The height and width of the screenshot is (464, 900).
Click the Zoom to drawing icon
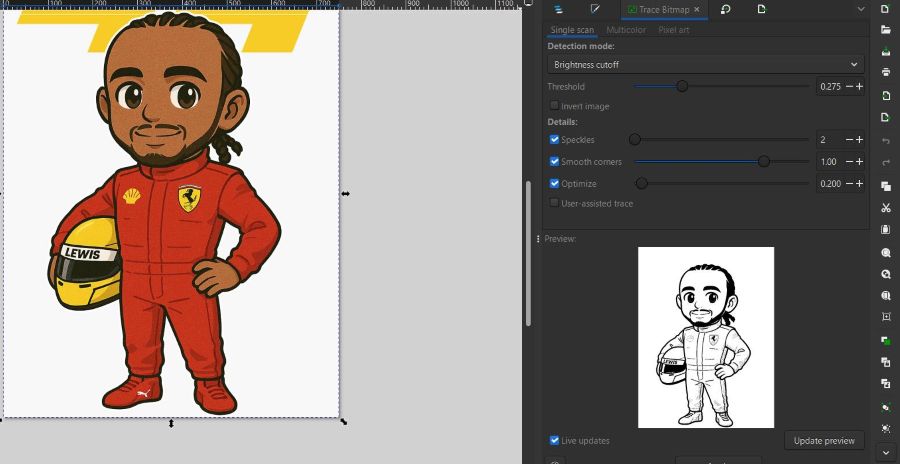886,274
